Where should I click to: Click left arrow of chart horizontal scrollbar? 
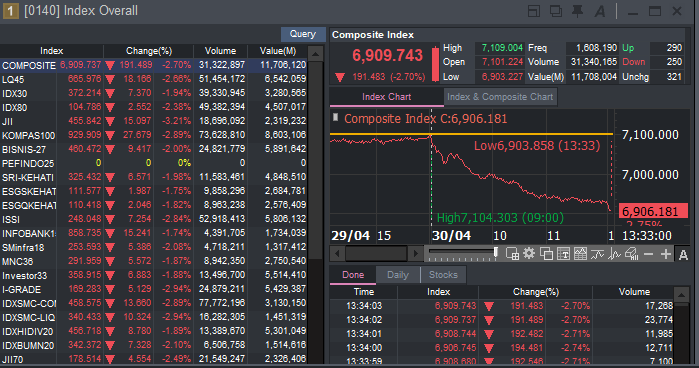point(337,254)
